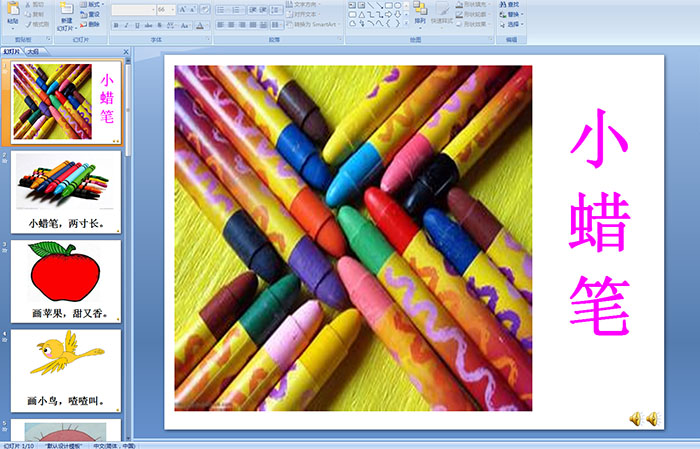The image size is (700, 449).
Task: Select slide 4 thumbnail with yellow bird
Action: (66, 370)
